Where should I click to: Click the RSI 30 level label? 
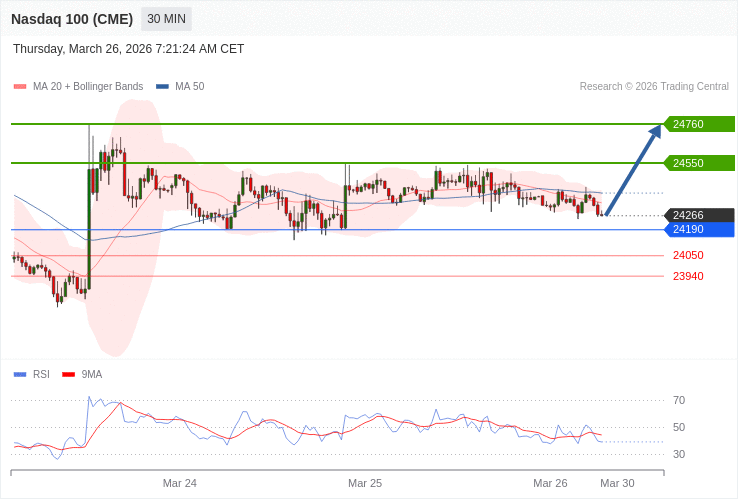tap(679, 455)
